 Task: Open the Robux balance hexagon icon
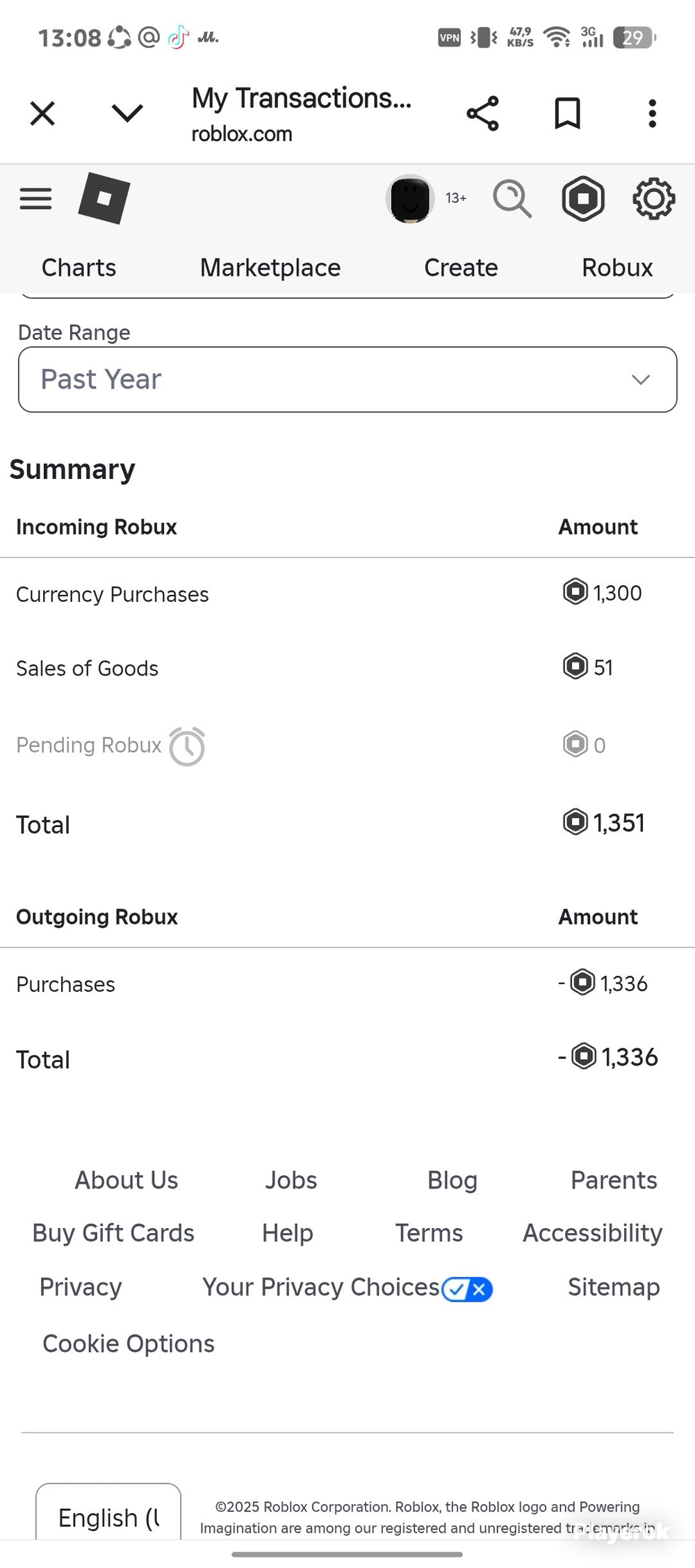583,199
